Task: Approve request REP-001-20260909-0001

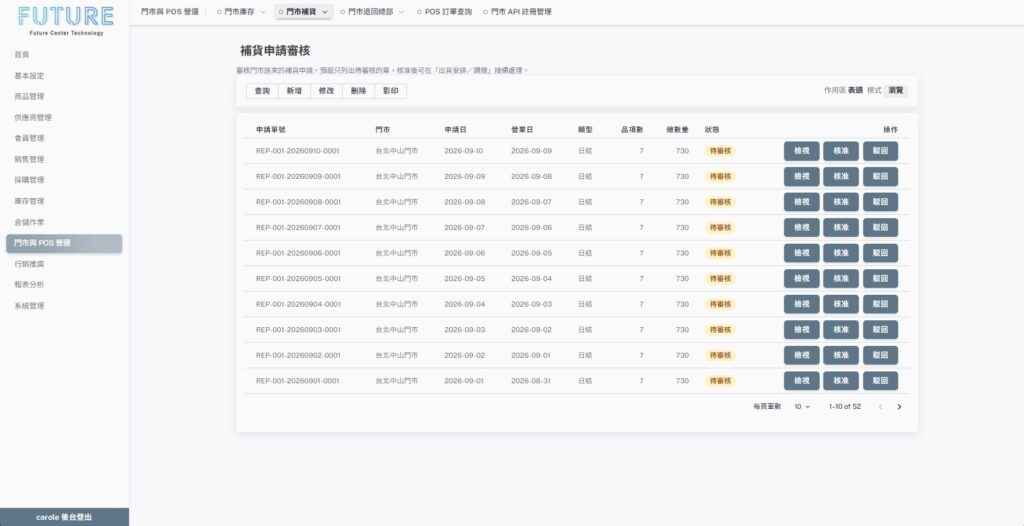Action: click(x=840, y=176)
